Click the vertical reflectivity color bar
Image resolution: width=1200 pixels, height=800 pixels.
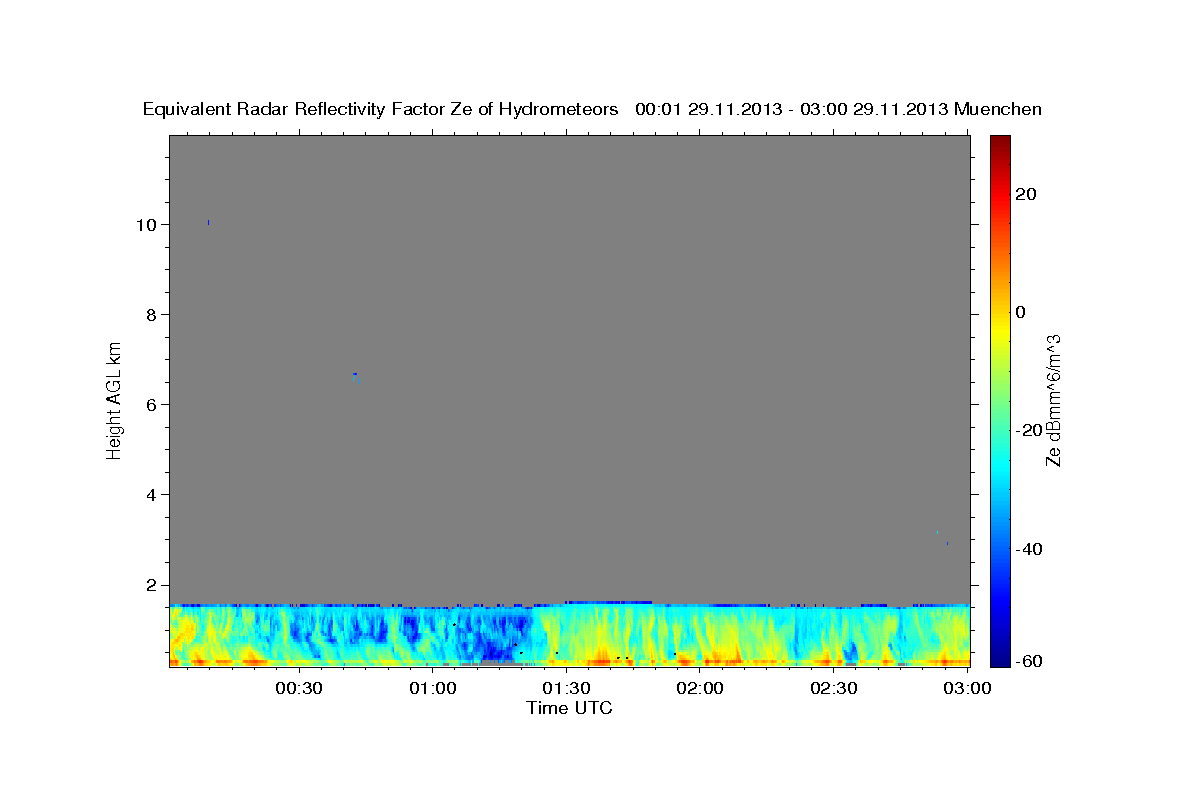(1000, 400)
